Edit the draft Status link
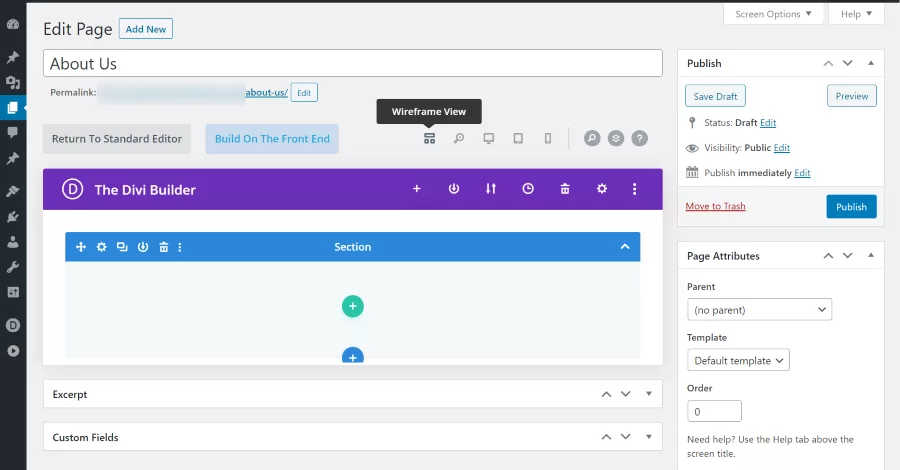 pos(768,123)
